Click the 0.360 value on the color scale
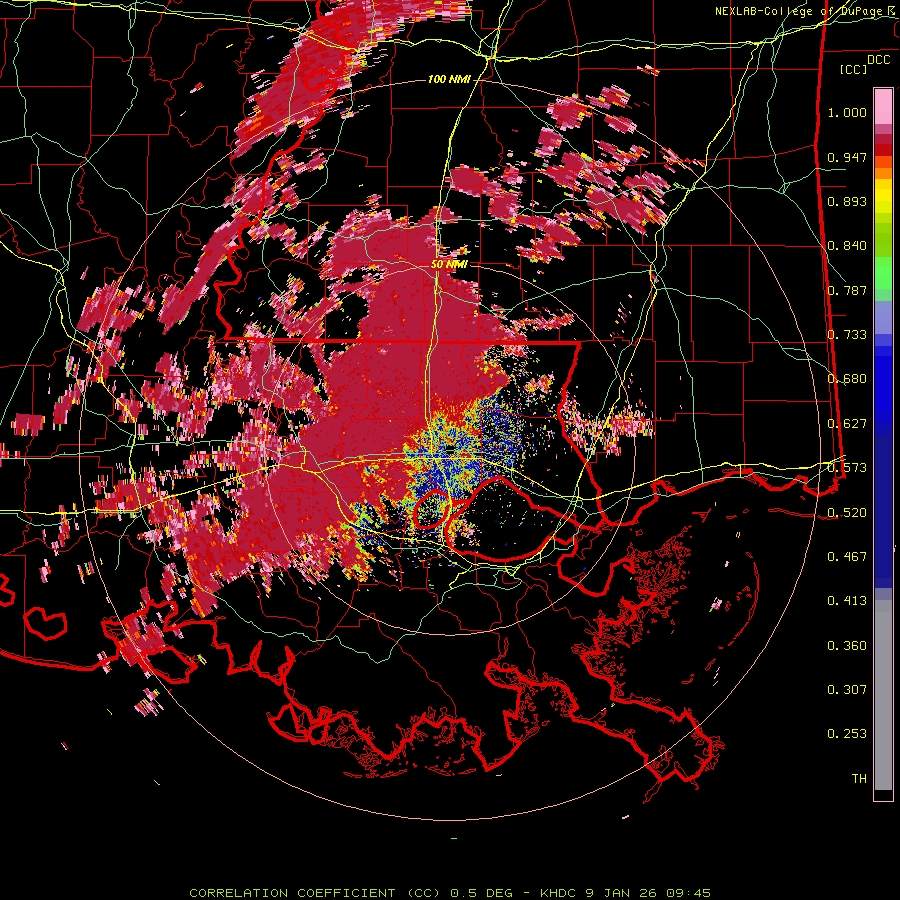900x900 pixels. (847, 646)
